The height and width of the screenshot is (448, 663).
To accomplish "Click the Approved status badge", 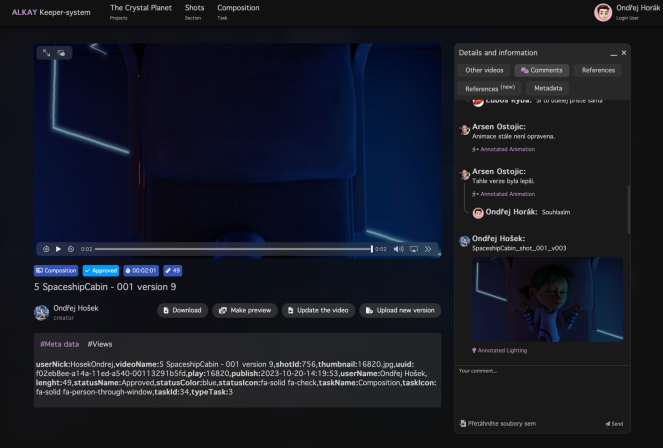I will pos(101,270).
